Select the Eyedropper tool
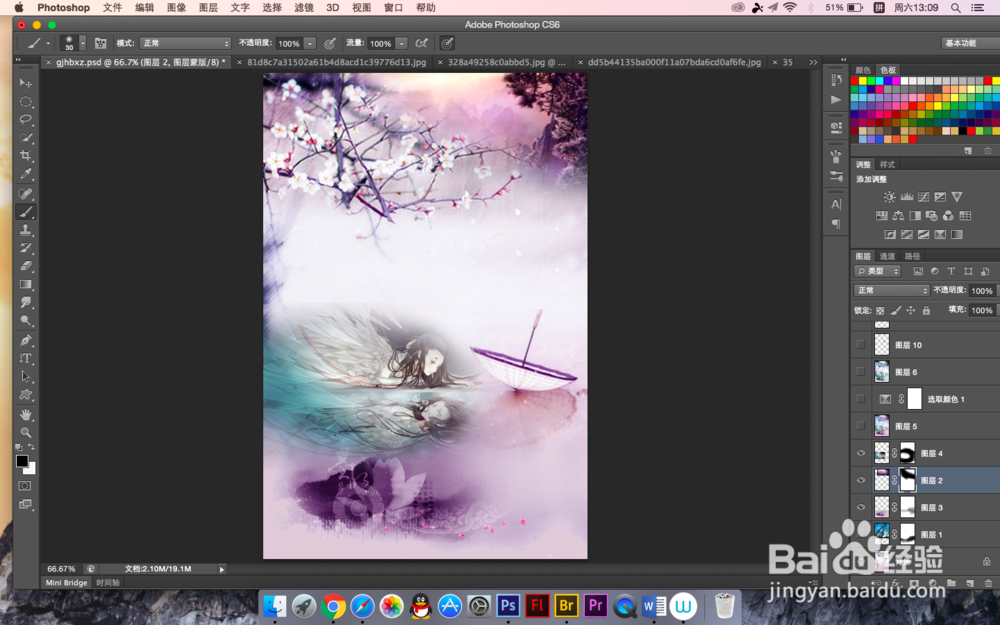Image resolution: width=1000 pixels, height=625 pixels. [x=26, y=173]
